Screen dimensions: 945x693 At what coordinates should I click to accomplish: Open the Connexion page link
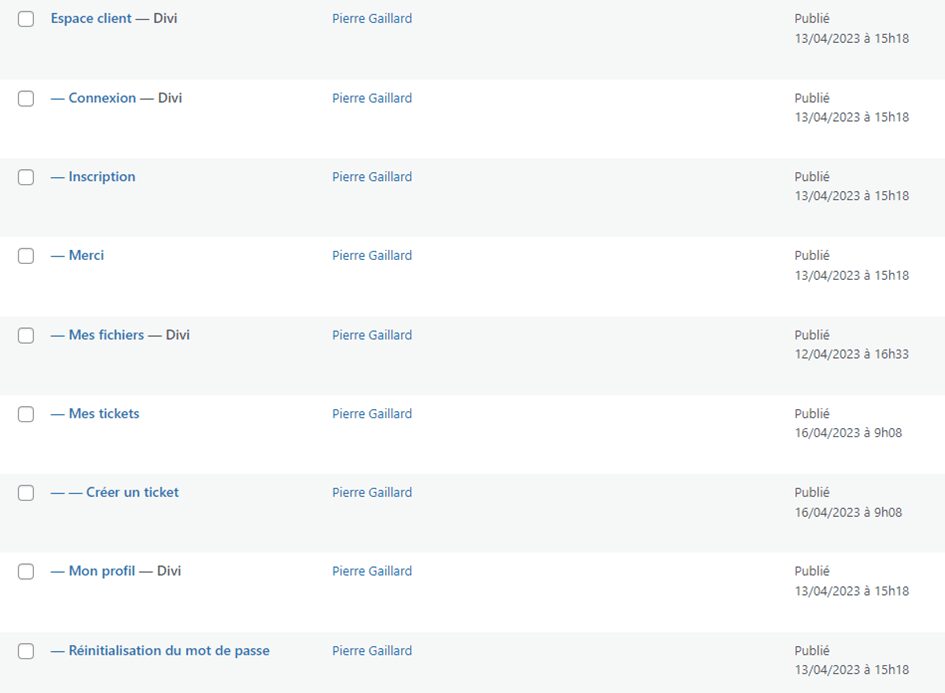(x=101, y=98)
